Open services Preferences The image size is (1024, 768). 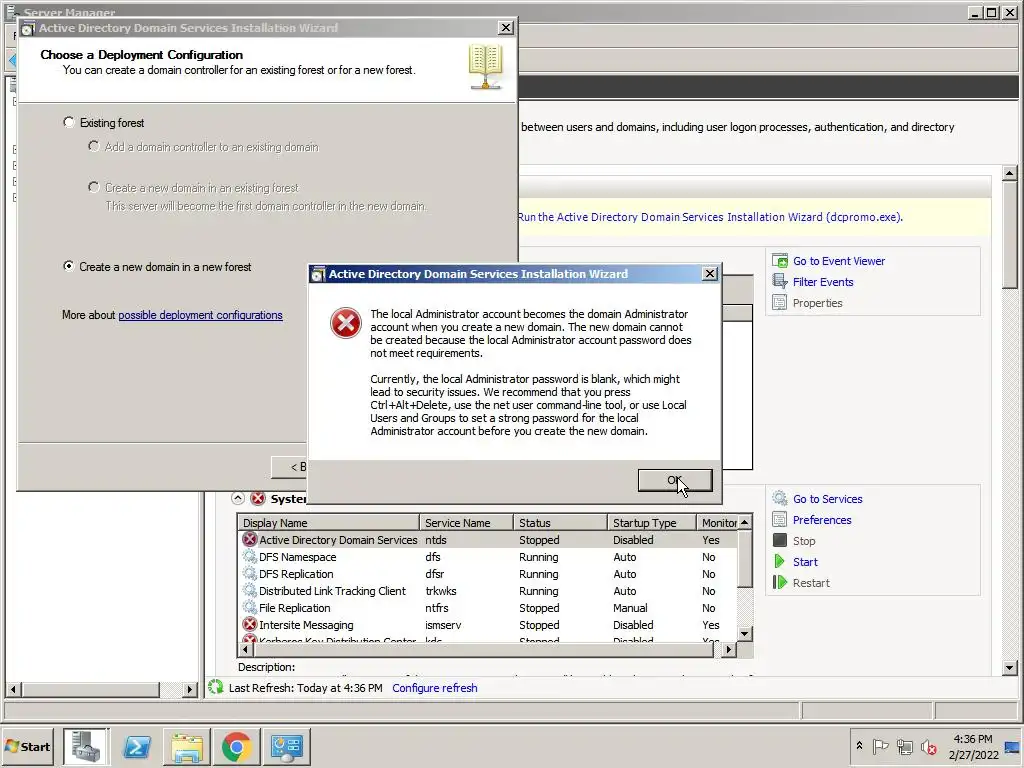click(x=822, y=520)
